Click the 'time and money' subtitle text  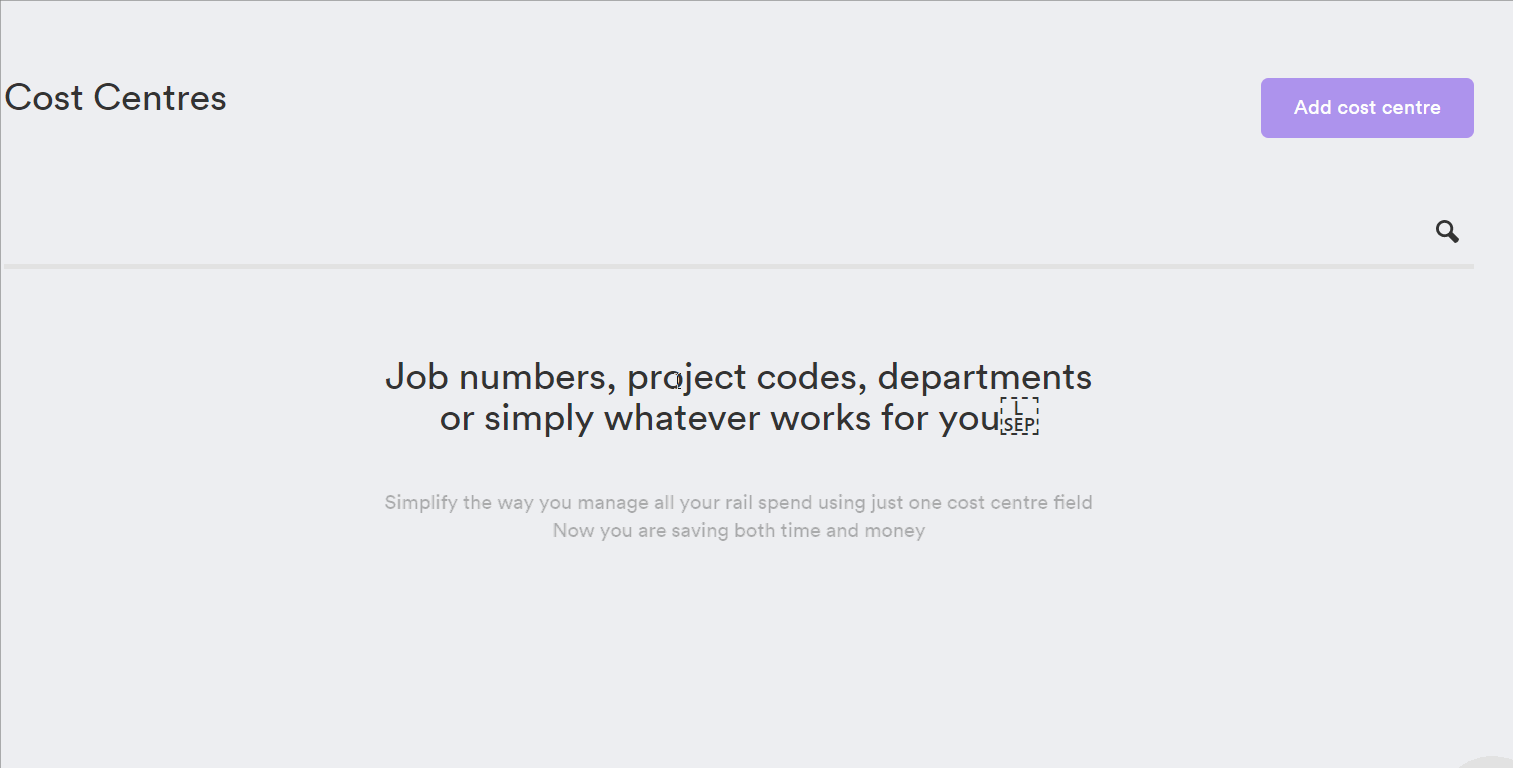[853, 531]
